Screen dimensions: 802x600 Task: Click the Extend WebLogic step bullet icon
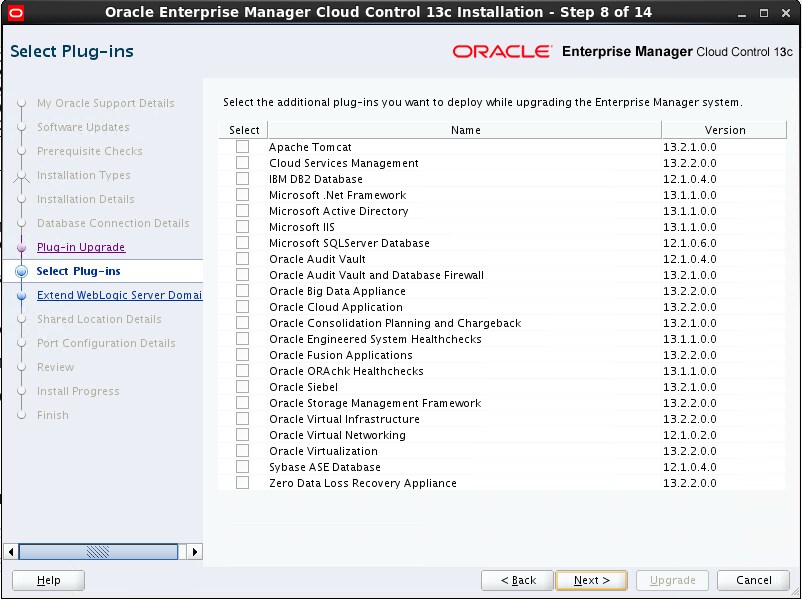click(x=21, y=296)
